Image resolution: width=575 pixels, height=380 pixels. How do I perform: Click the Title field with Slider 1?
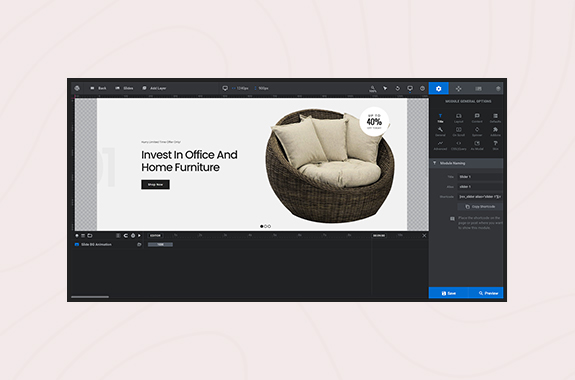click(x=480, y=177)
